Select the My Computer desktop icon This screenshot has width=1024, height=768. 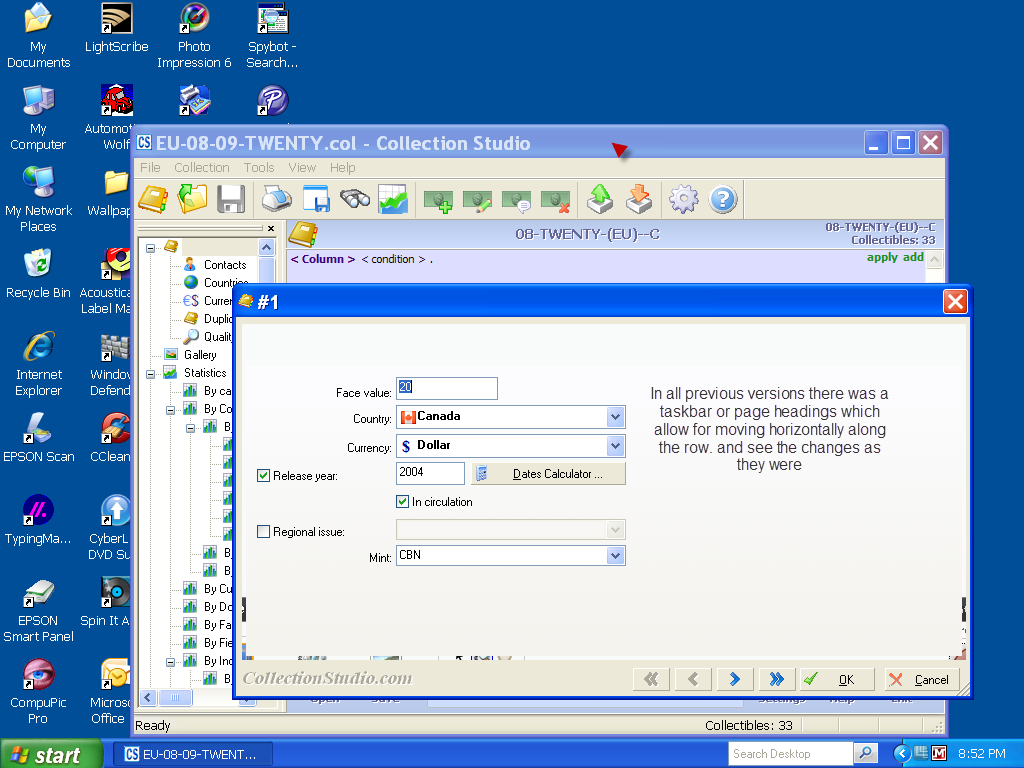(x=38, y=118)
